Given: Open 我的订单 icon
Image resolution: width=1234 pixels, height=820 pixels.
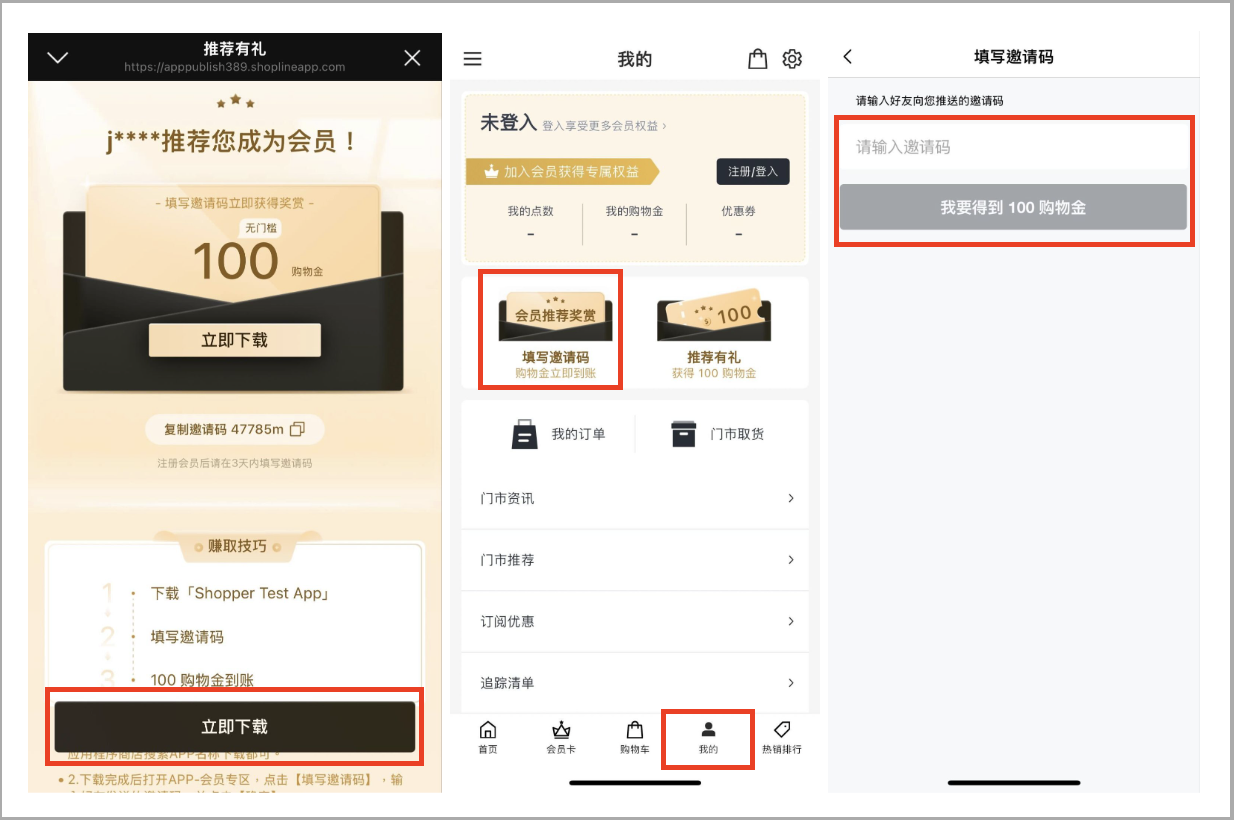Looking at the screenshot, I should point(524,434).
